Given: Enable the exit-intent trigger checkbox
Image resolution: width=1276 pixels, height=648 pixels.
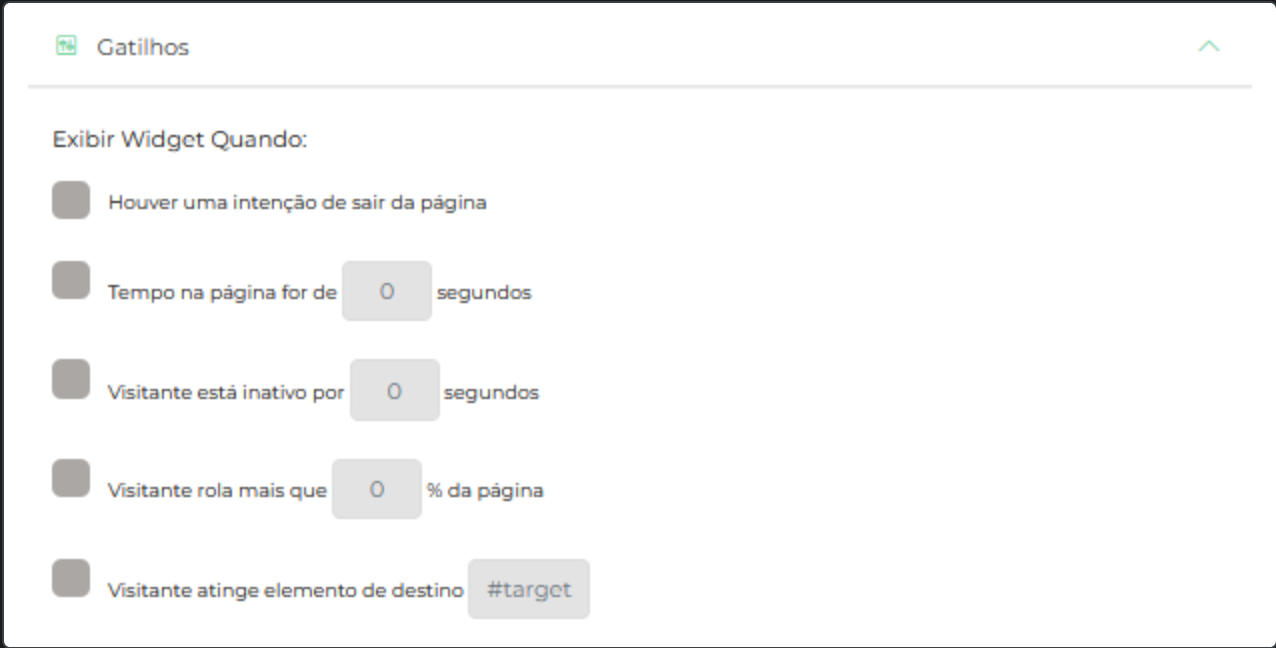Looking at the screenshot, I should tap(70, 199).
